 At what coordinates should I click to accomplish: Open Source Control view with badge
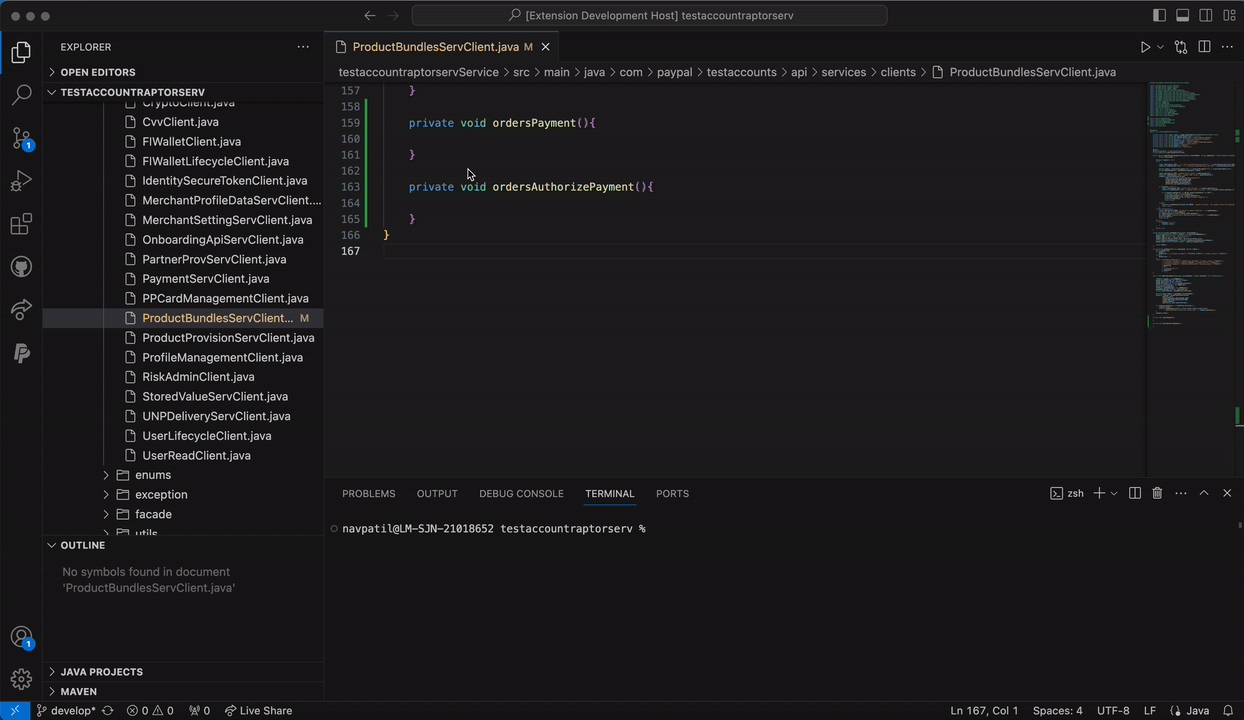tap(21, 138)
